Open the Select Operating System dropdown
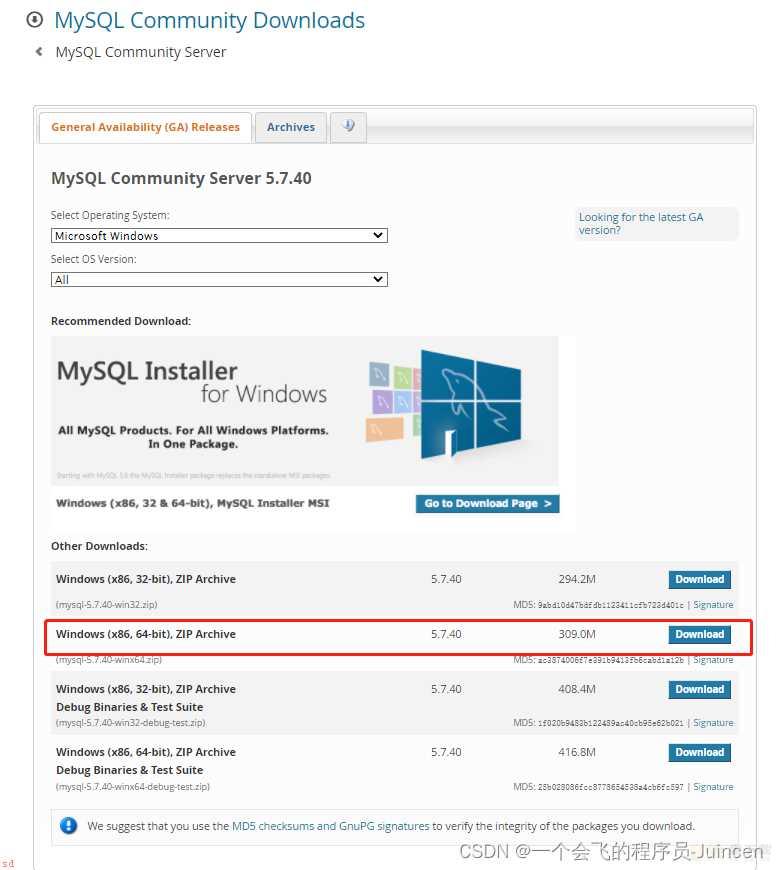The height and width of the screenshot is (870, 778). 219,236
